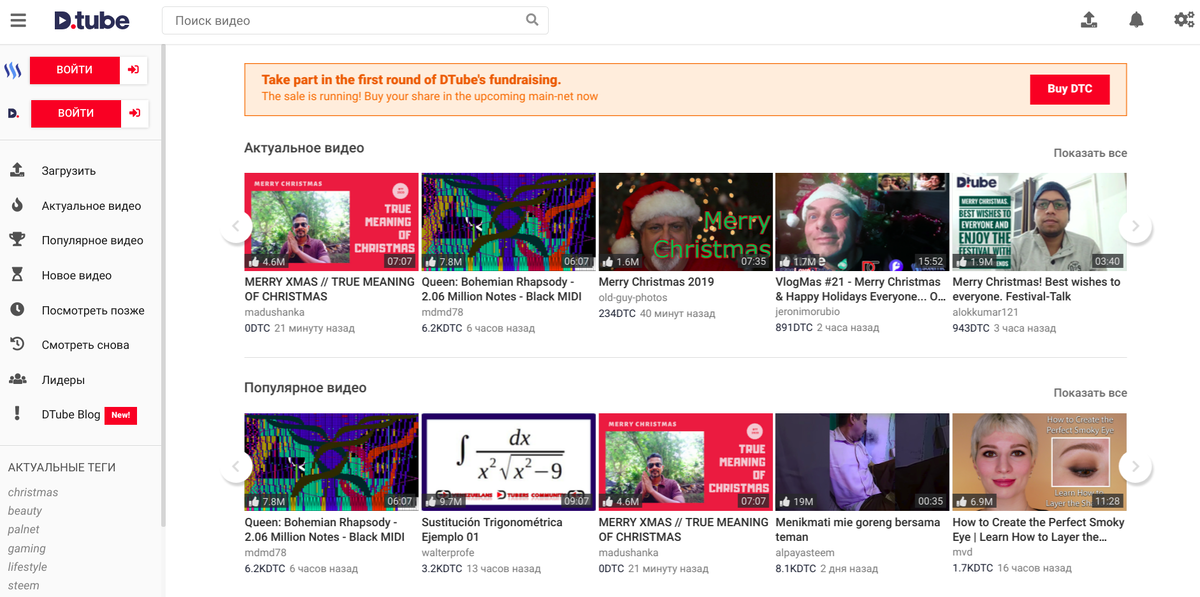Click the Steem logo icon in sidebar
The width and height of the screenshot is (1200, 597).
click(x=14, y=71)
